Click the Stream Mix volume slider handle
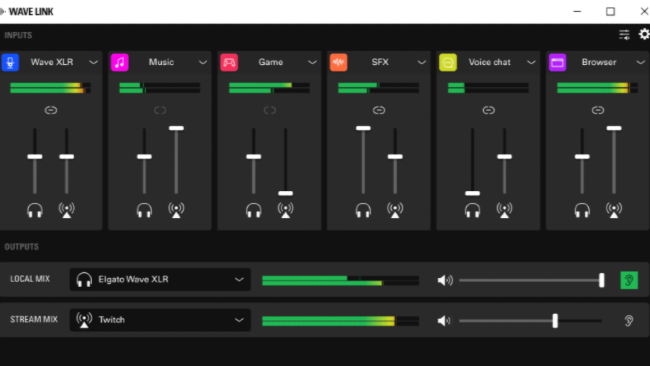This screenshot has width=650, height=366. click(x=555, y=321)
